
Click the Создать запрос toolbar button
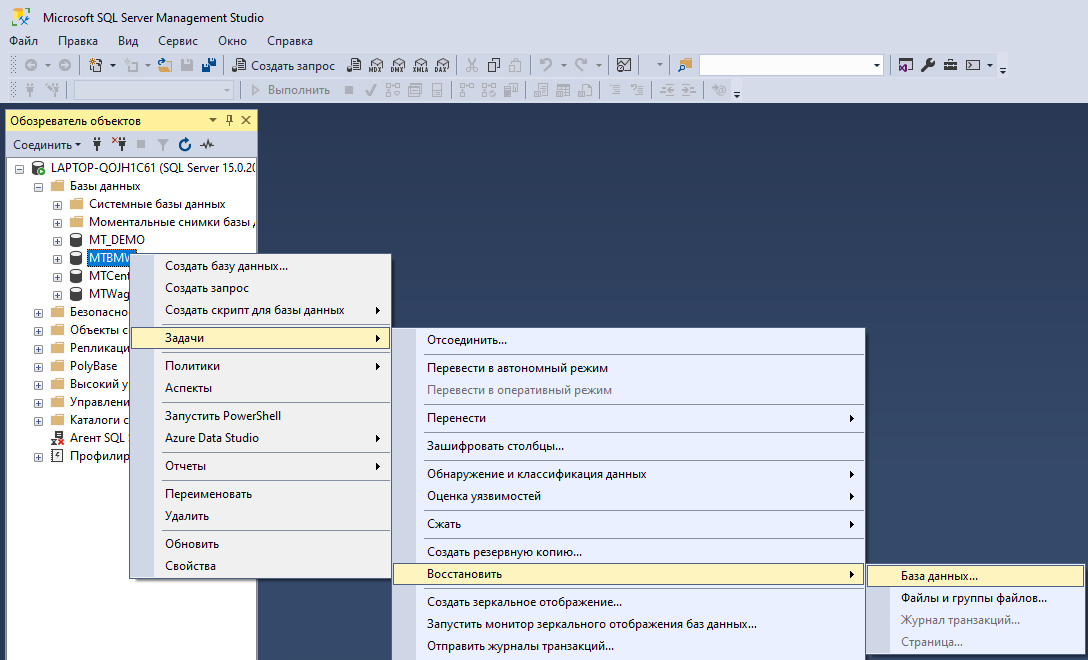[x=284, y=66]
